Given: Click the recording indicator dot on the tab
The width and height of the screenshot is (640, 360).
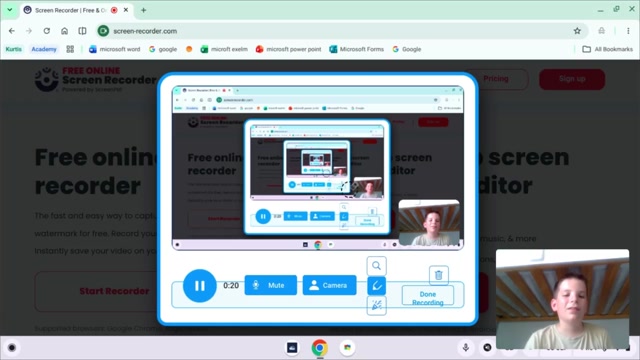Looking at the screenshot, I should click(x=114, y=10).
